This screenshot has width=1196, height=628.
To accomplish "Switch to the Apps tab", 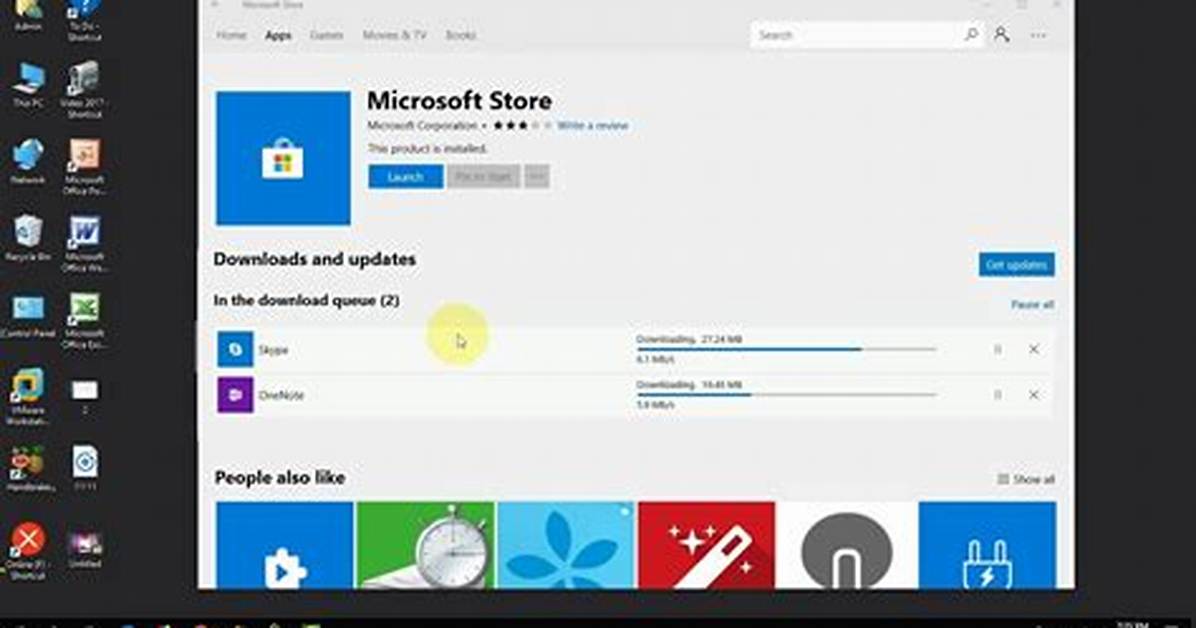I will 278,35.
